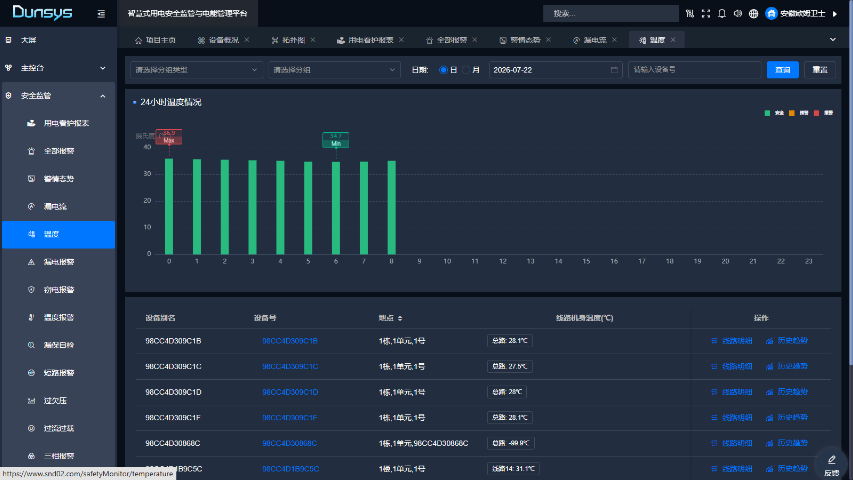
Task: Expand the 主控台 sidebar group
Action: [x=58, y=68]
